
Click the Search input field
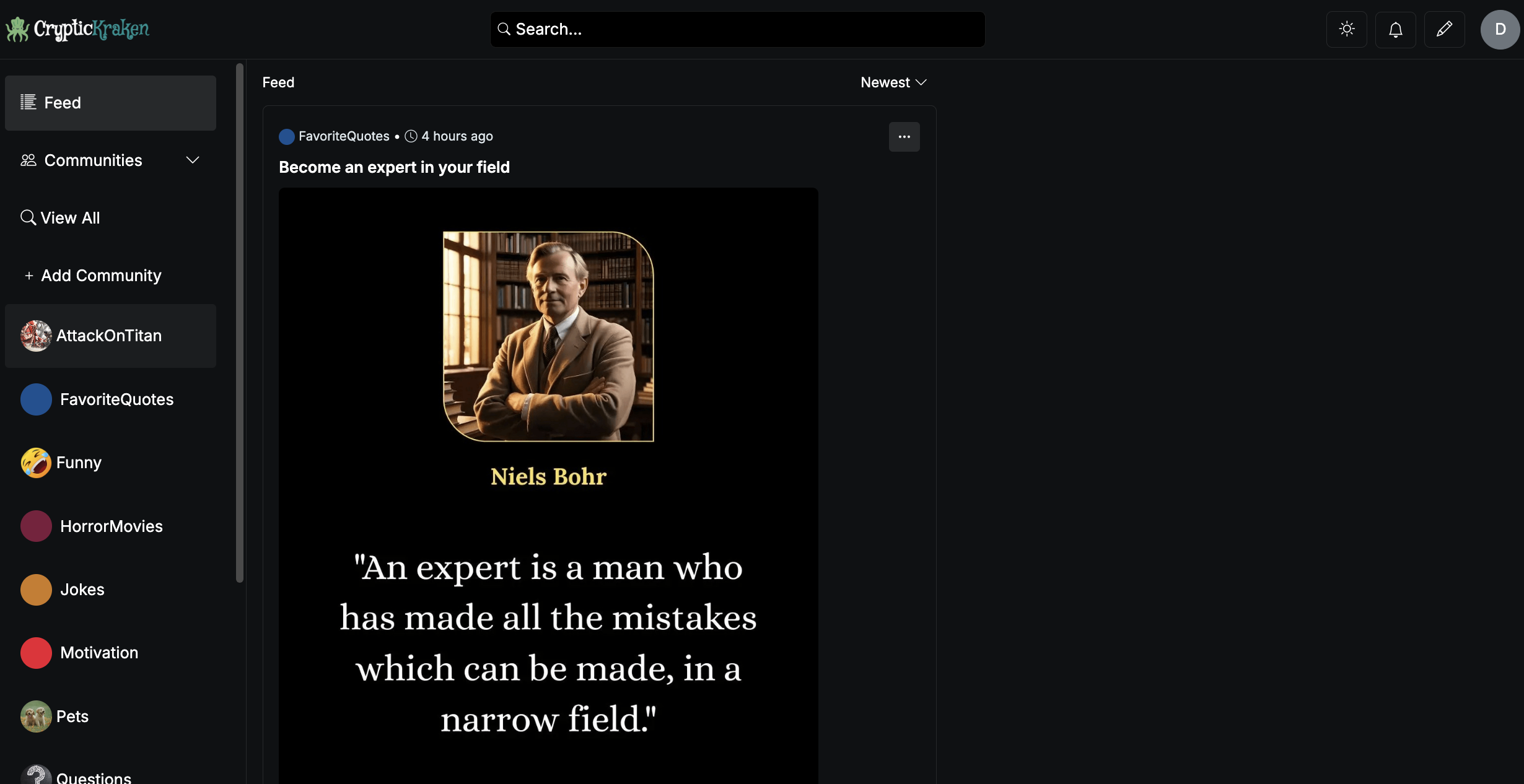[x=737, y=29]
